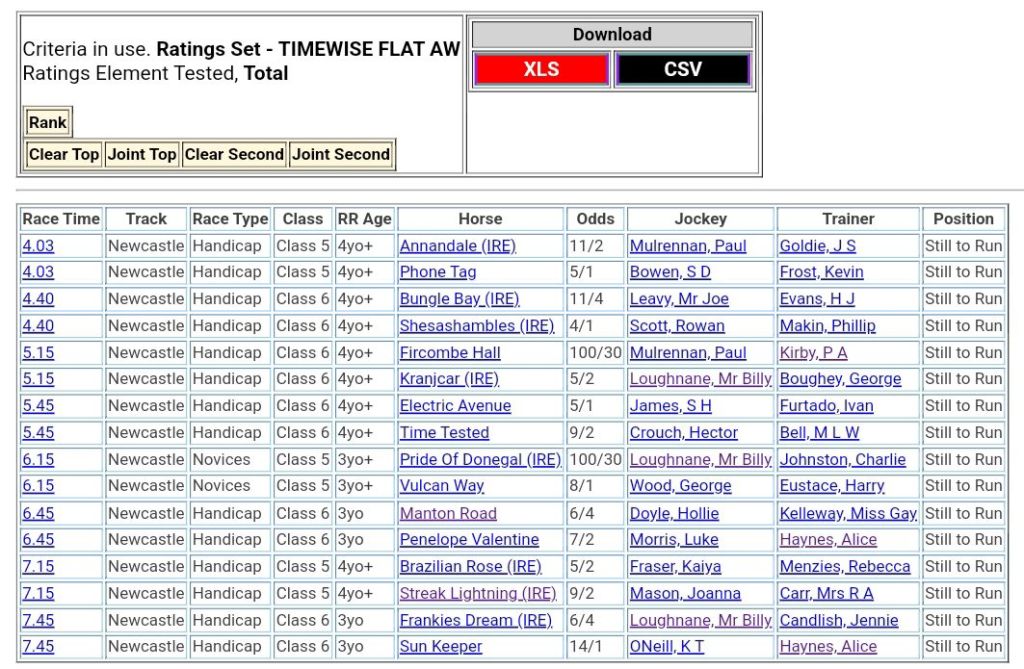Open trainer Kelleway, Miss Gay link
The image size is (1024, 669).
point(848,513)
